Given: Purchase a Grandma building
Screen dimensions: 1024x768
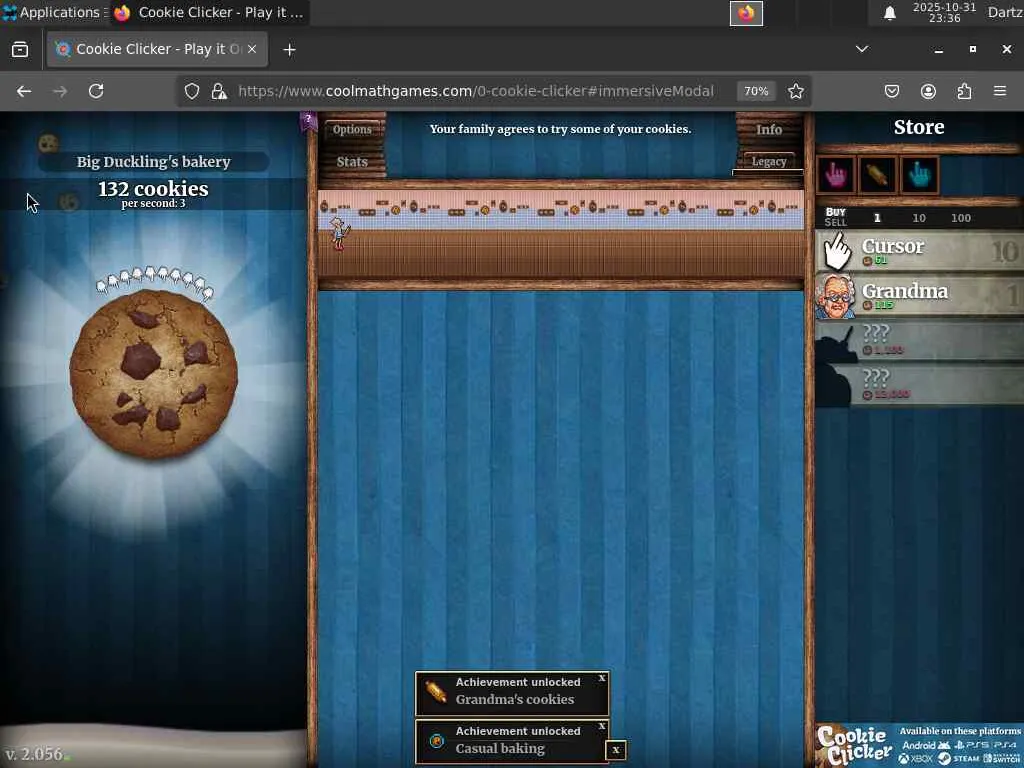Looking at the screenshot, I should tap(920, 296).
